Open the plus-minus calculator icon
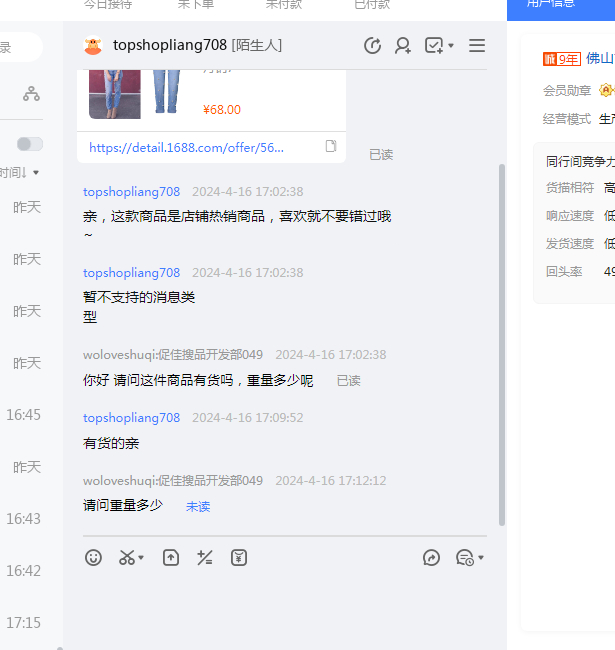The width and height of the screenshot is (615, 650). [x=205, y=558]
